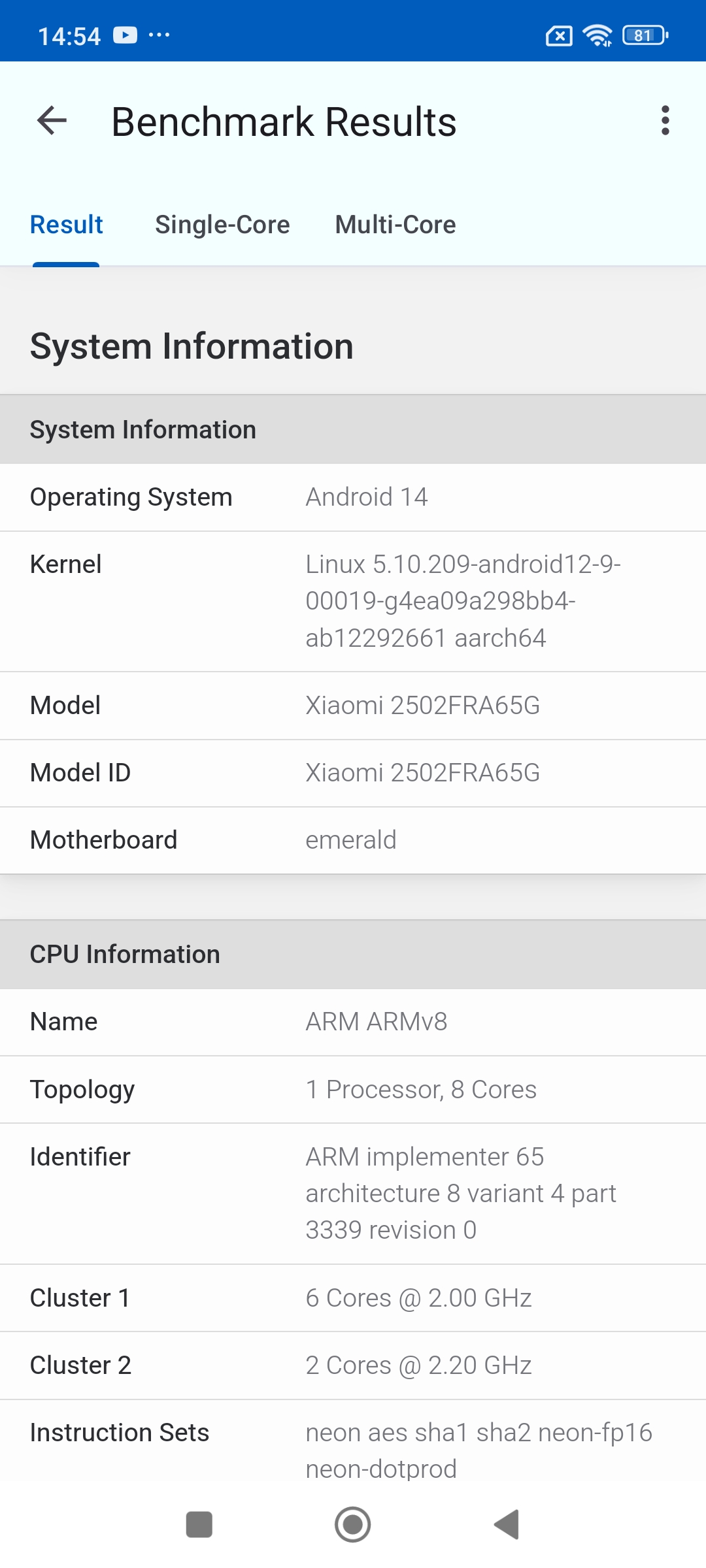Tap the Kernel version row

353,601
